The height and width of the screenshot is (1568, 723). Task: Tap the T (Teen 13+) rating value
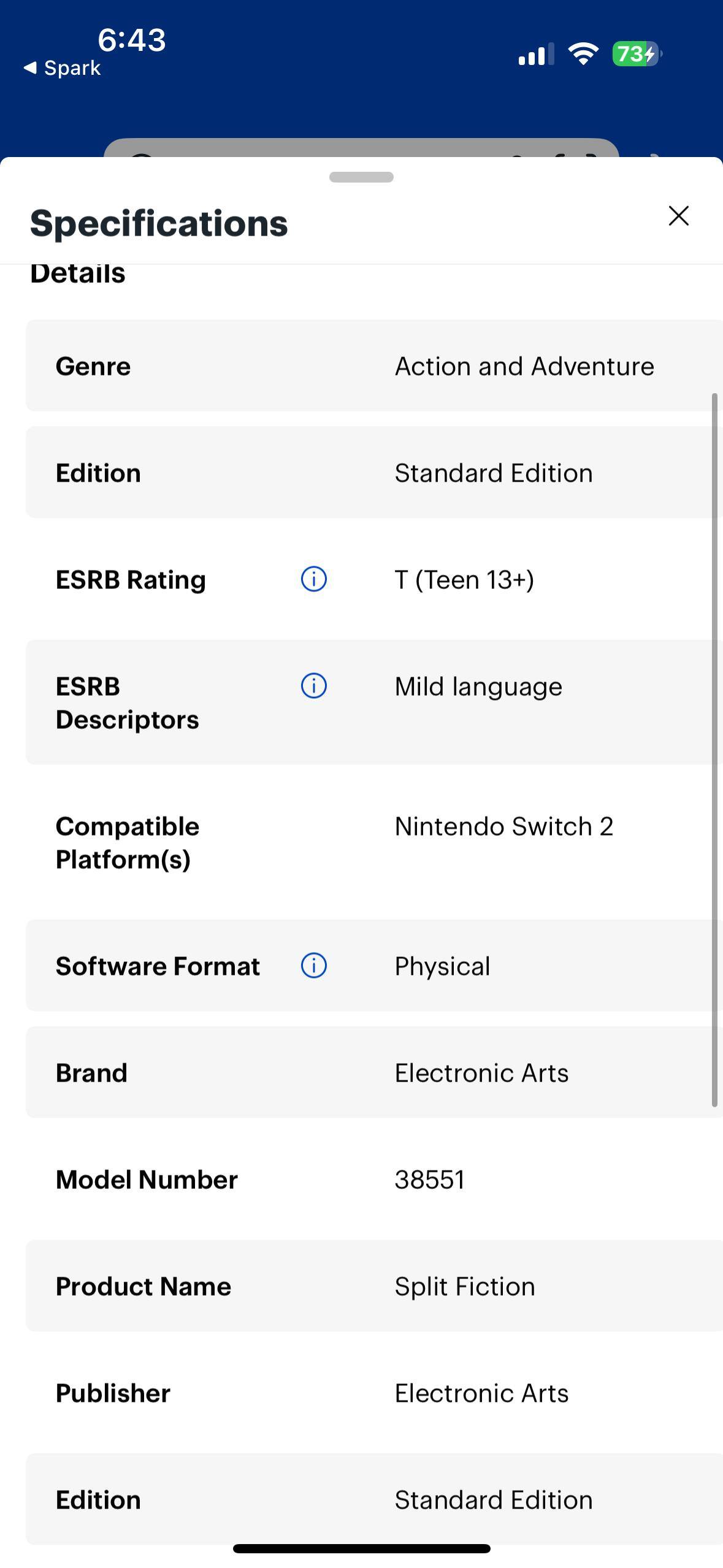(x=464, y=580)
